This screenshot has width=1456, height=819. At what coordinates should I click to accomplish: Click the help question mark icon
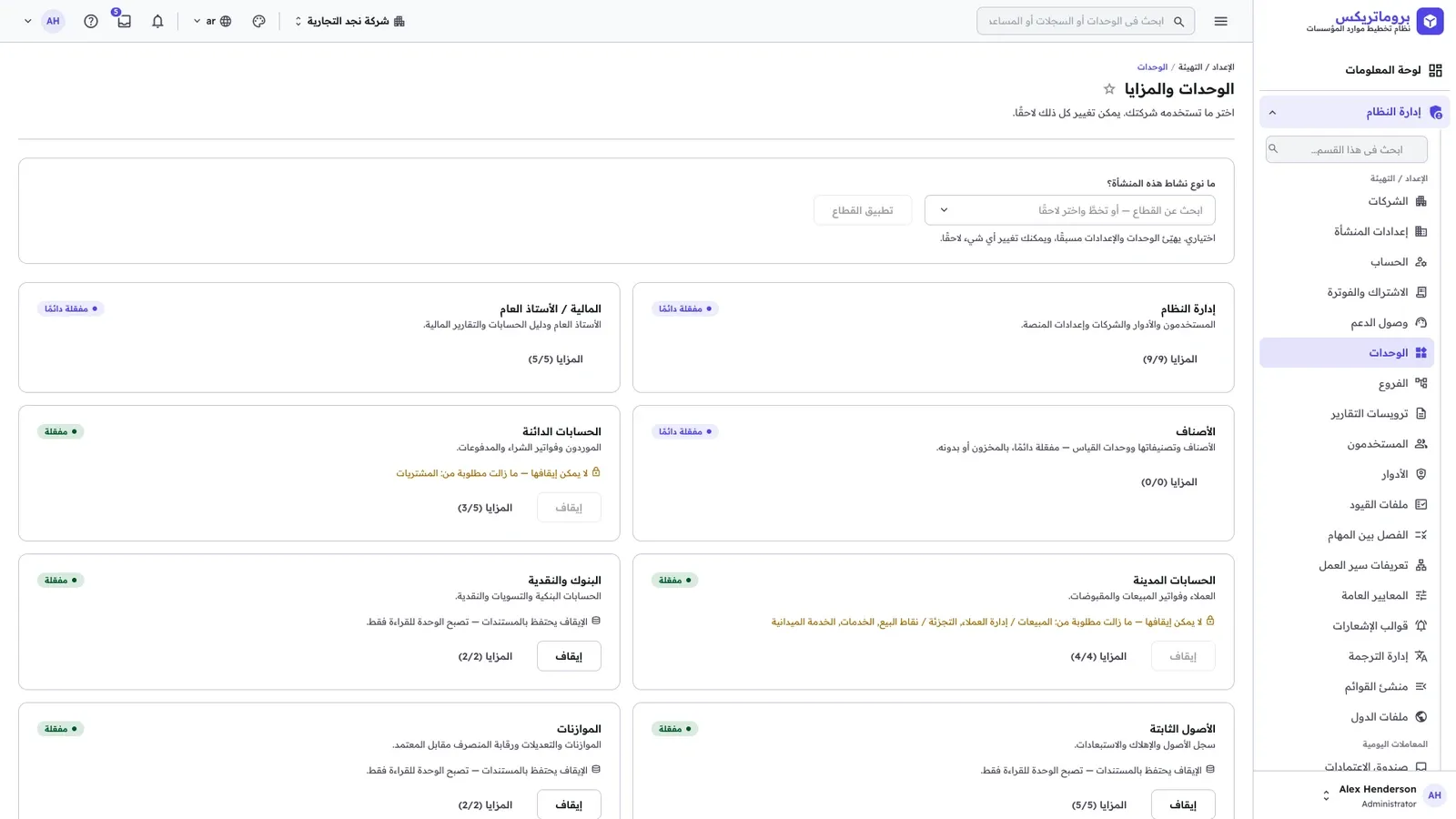coord(91,21)
